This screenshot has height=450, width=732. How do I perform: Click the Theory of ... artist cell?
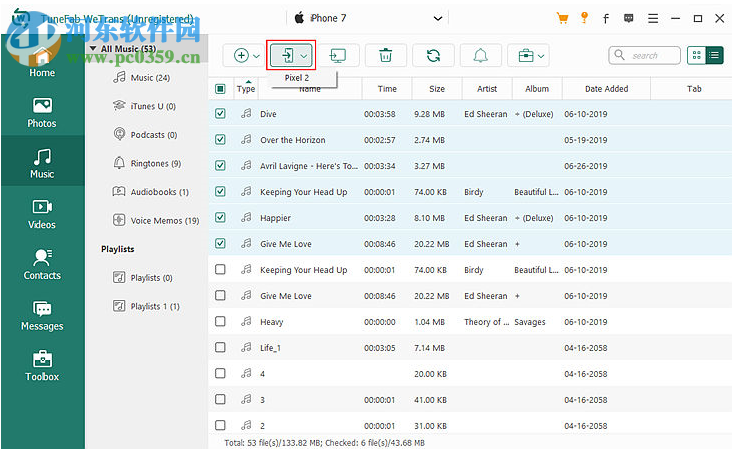click(x=486, y=322)
